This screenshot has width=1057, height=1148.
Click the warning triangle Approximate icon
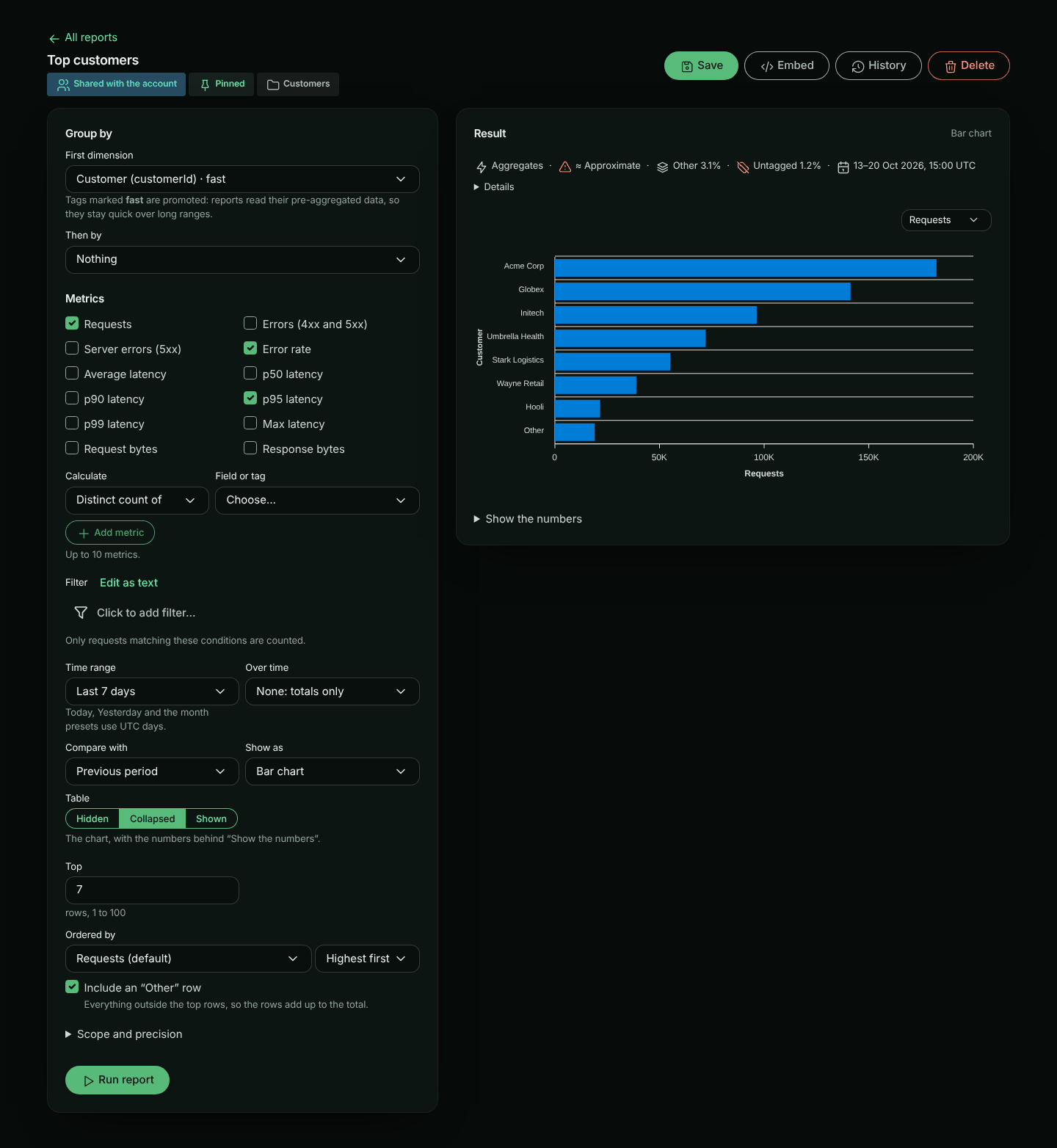(x=565, y=167)
